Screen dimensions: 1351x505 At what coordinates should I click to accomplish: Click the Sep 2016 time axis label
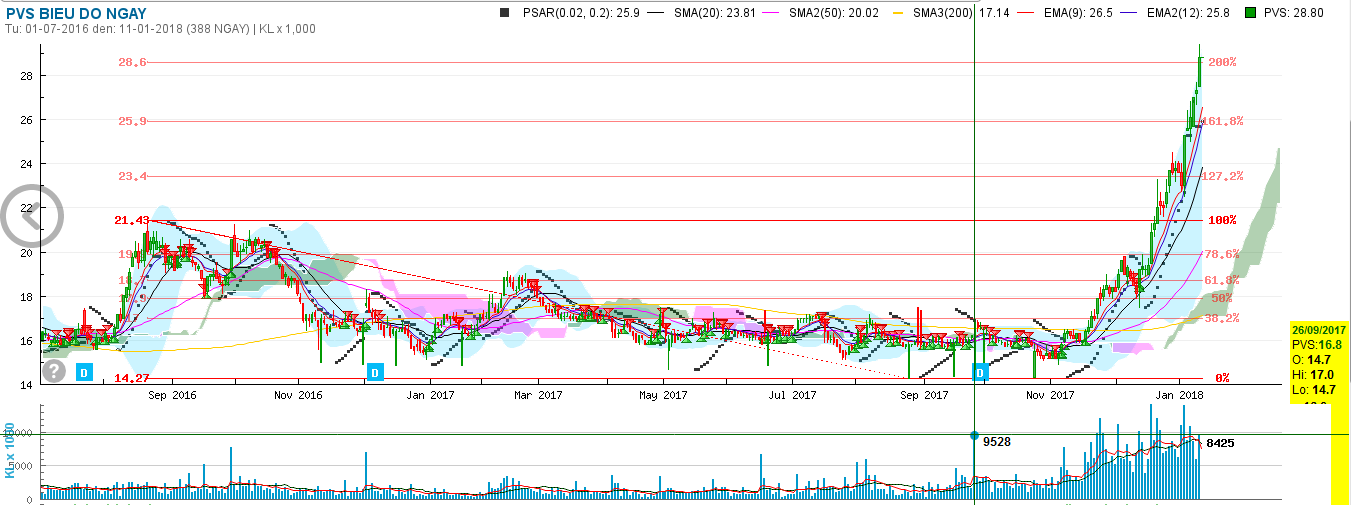click(171, 395)
